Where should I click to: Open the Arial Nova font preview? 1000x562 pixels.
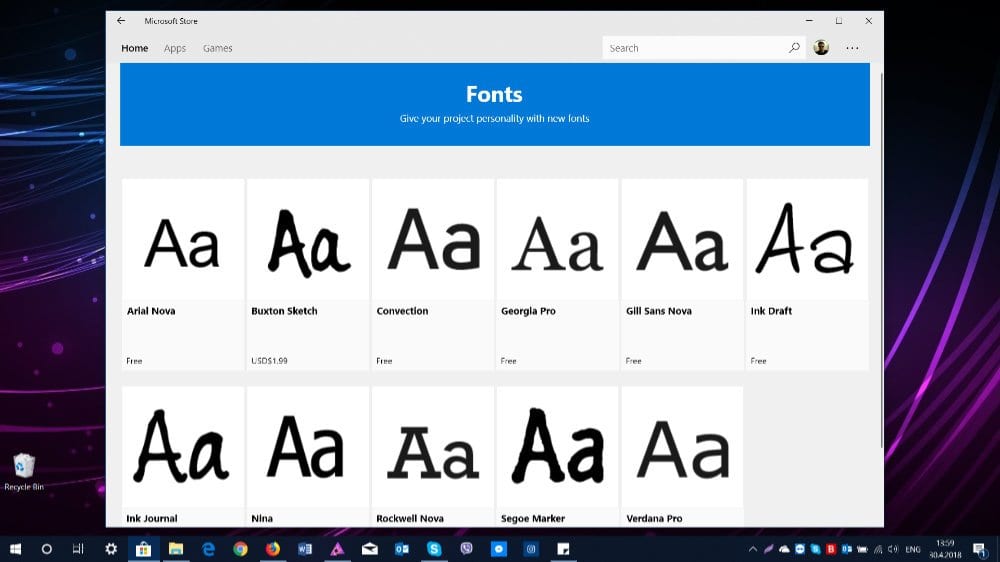tap(182, 240)
